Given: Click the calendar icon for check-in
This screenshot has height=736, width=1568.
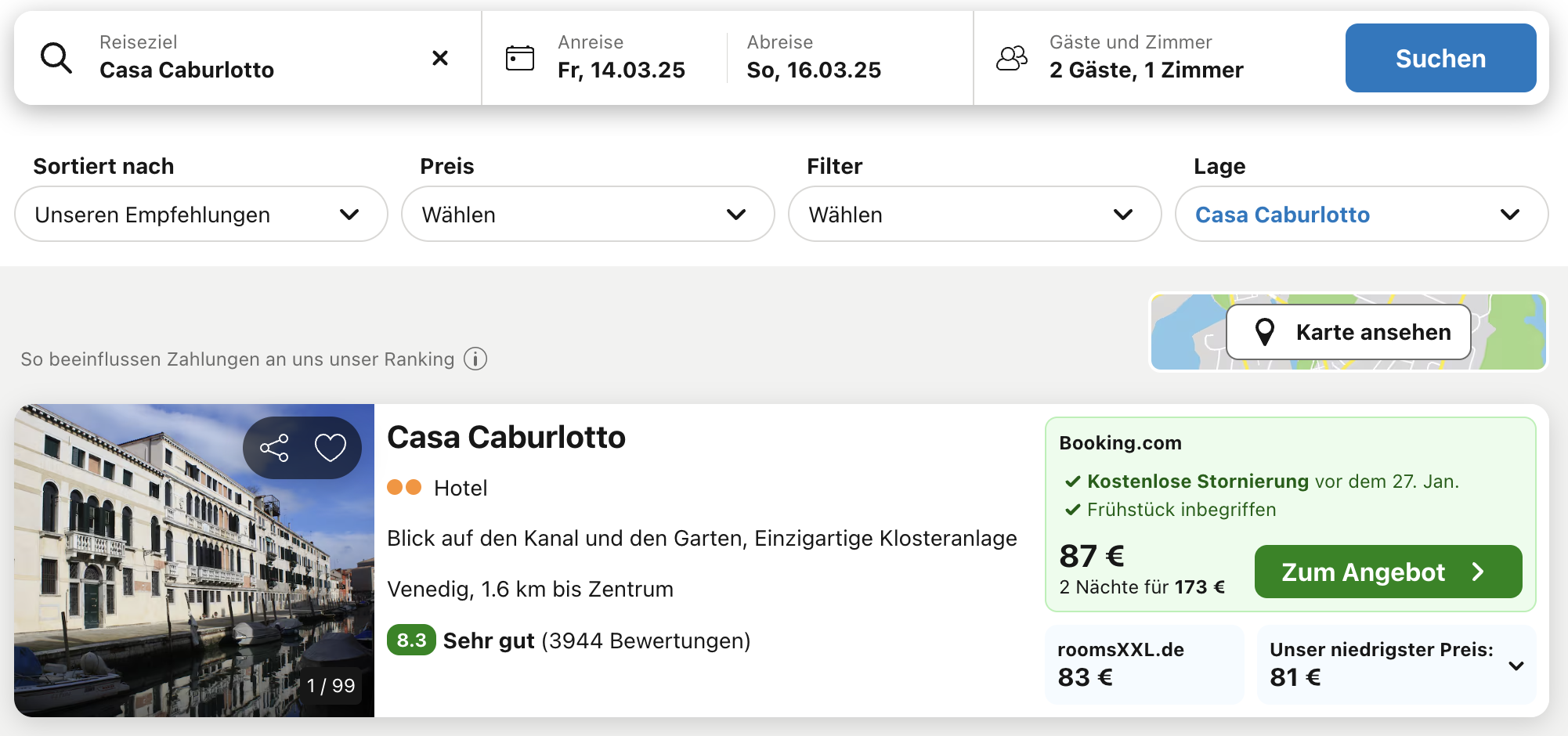Looking at the screenshot, I should [520, 58].
